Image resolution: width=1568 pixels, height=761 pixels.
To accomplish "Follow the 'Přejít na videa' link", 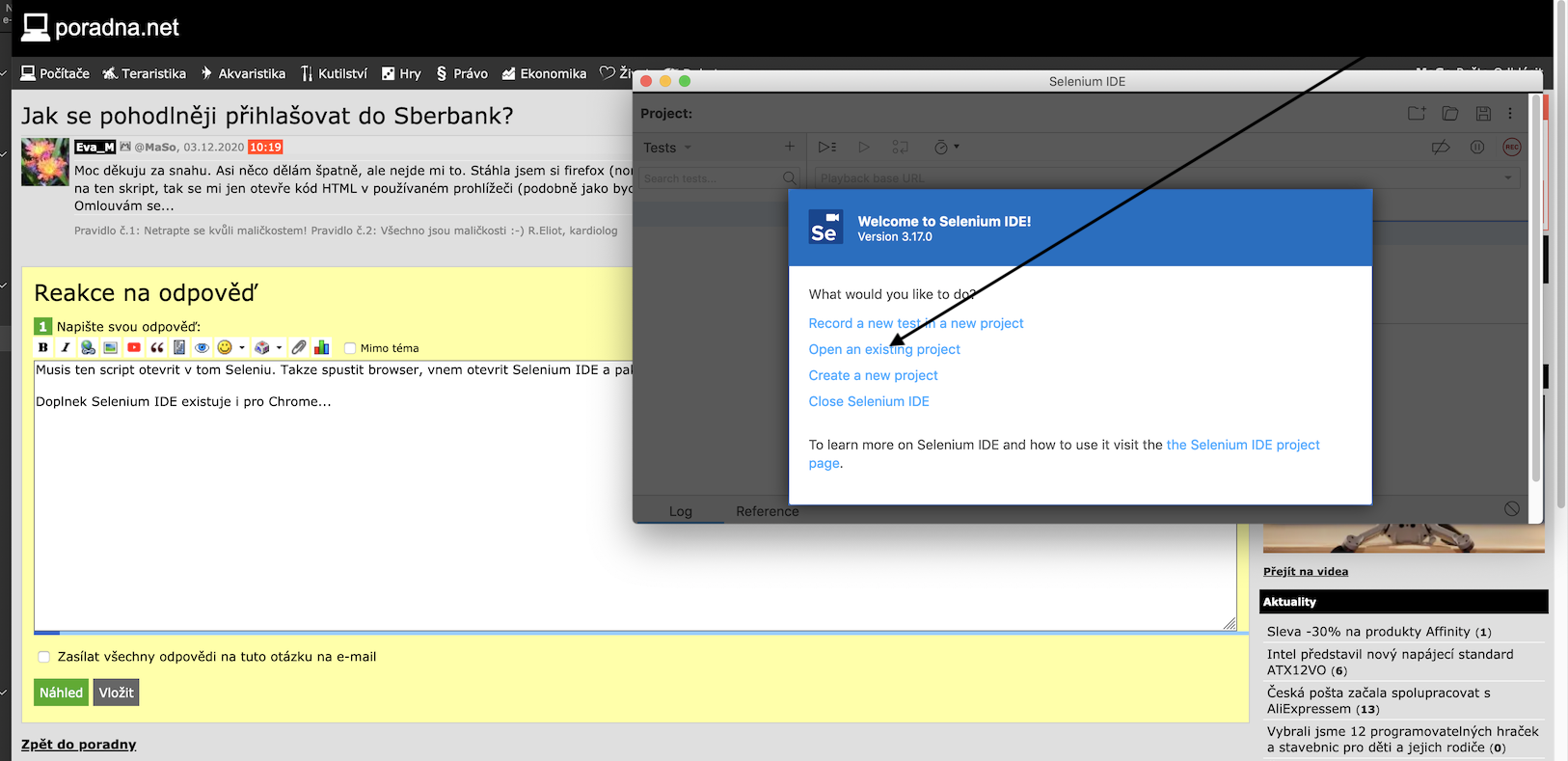I will coord(1306,571).
